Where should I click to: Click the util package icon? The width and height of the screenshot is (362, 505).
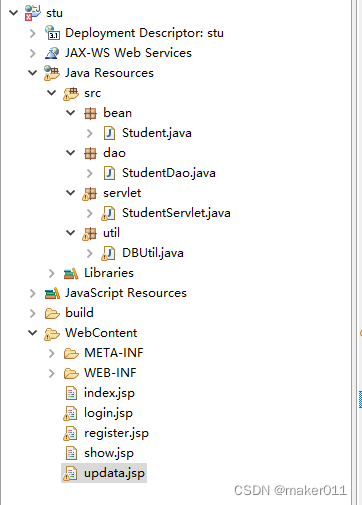tap(90, 233)
